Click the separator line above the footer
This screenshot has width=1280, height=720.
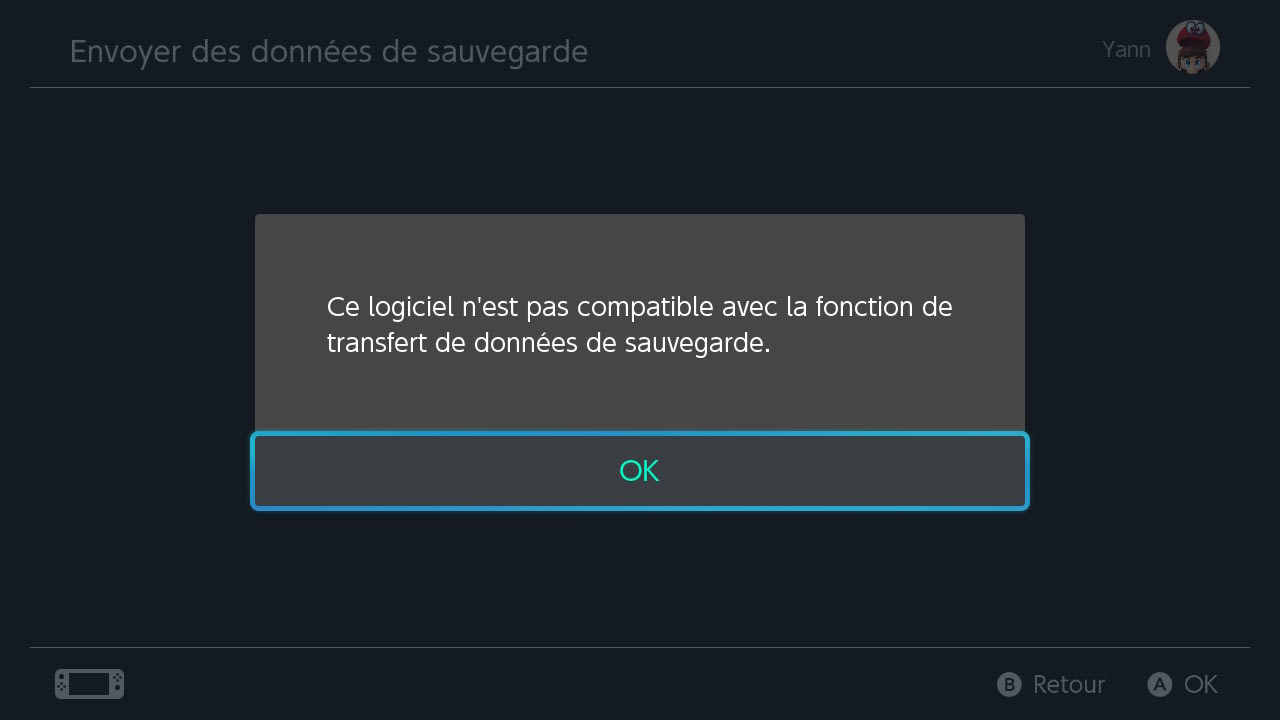(640, 647)
